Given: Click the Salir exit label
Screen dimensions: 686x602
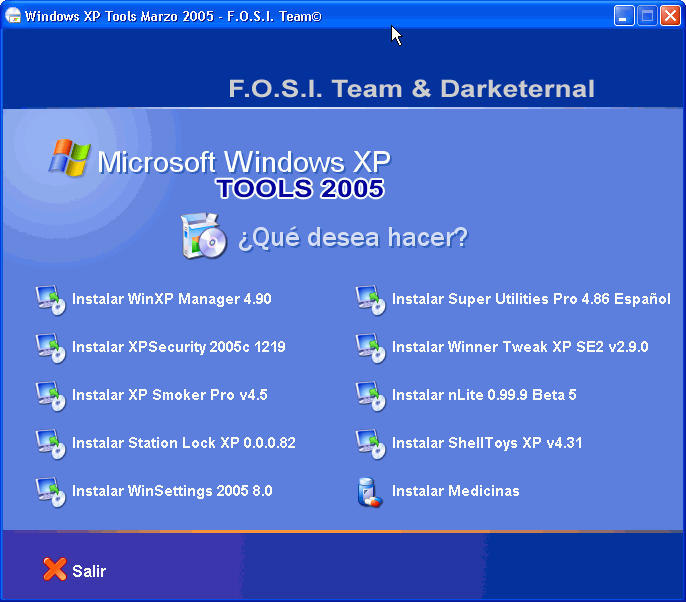Looking at the screenshot, I should [x=89, y=571].
